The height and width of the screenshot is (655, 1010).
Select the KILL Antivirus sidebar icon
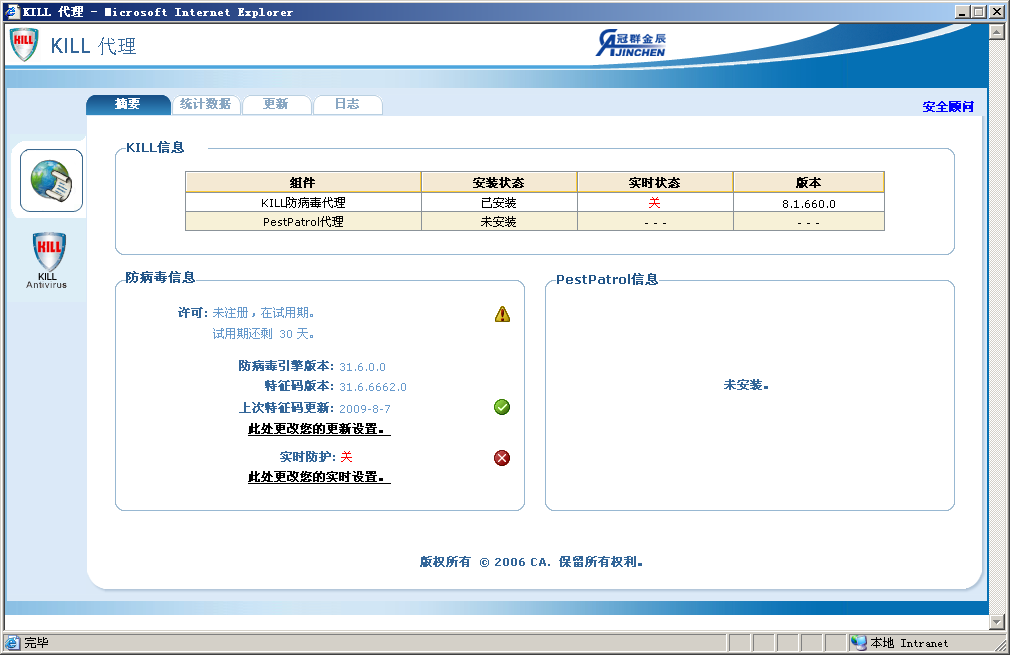click(48, 260)
